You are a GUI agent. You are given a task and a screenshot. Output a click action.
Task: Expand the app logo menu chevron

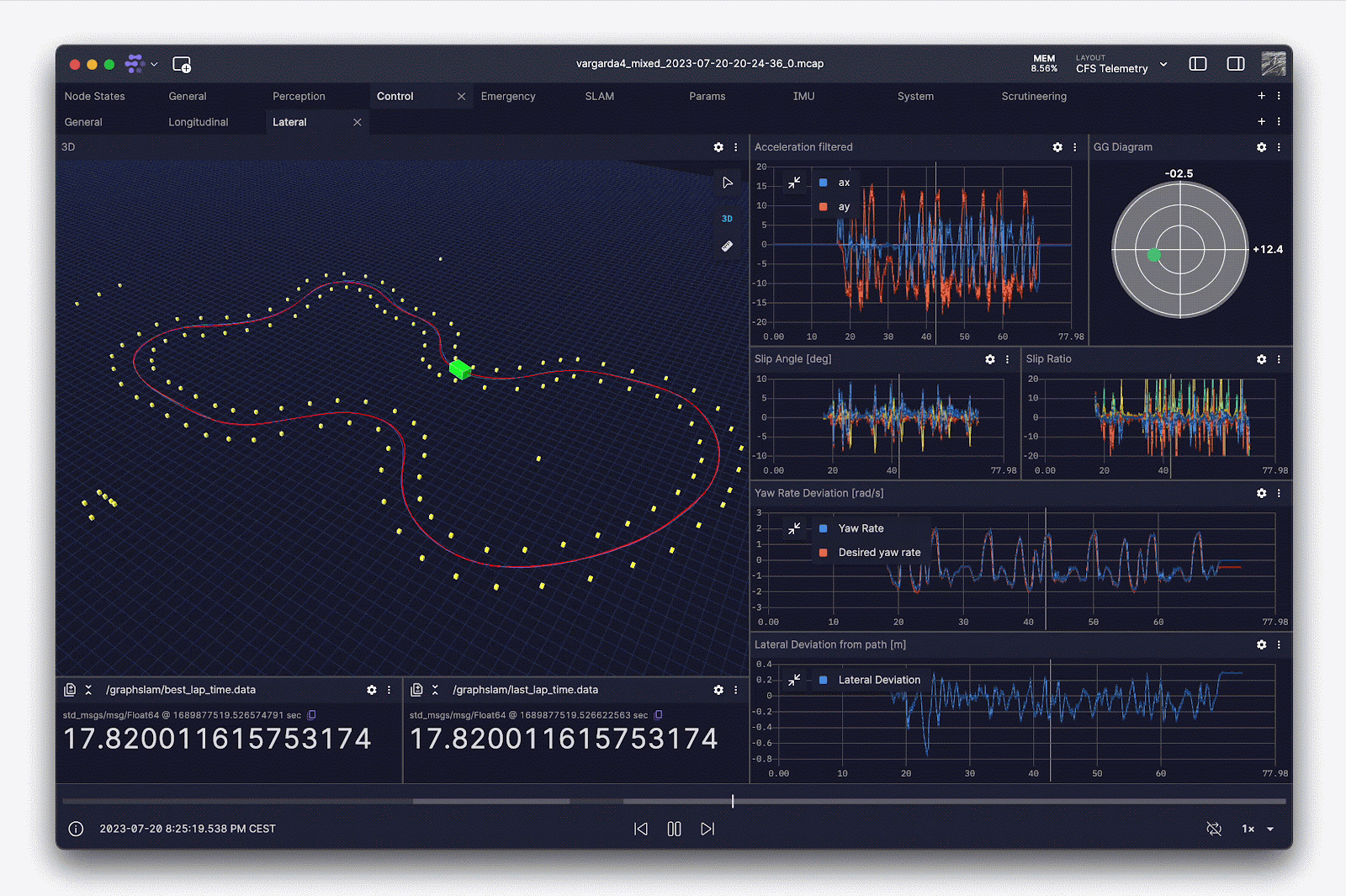(x=154, y=65)
